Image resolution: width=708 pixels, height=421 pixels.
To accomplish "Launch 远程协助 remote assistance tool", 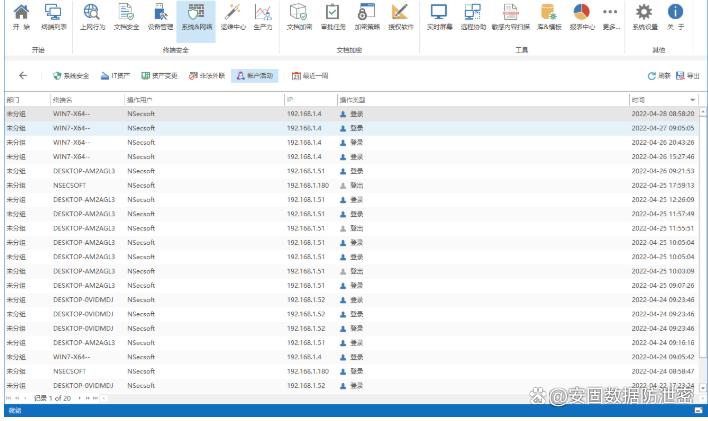I will point(473,16).
